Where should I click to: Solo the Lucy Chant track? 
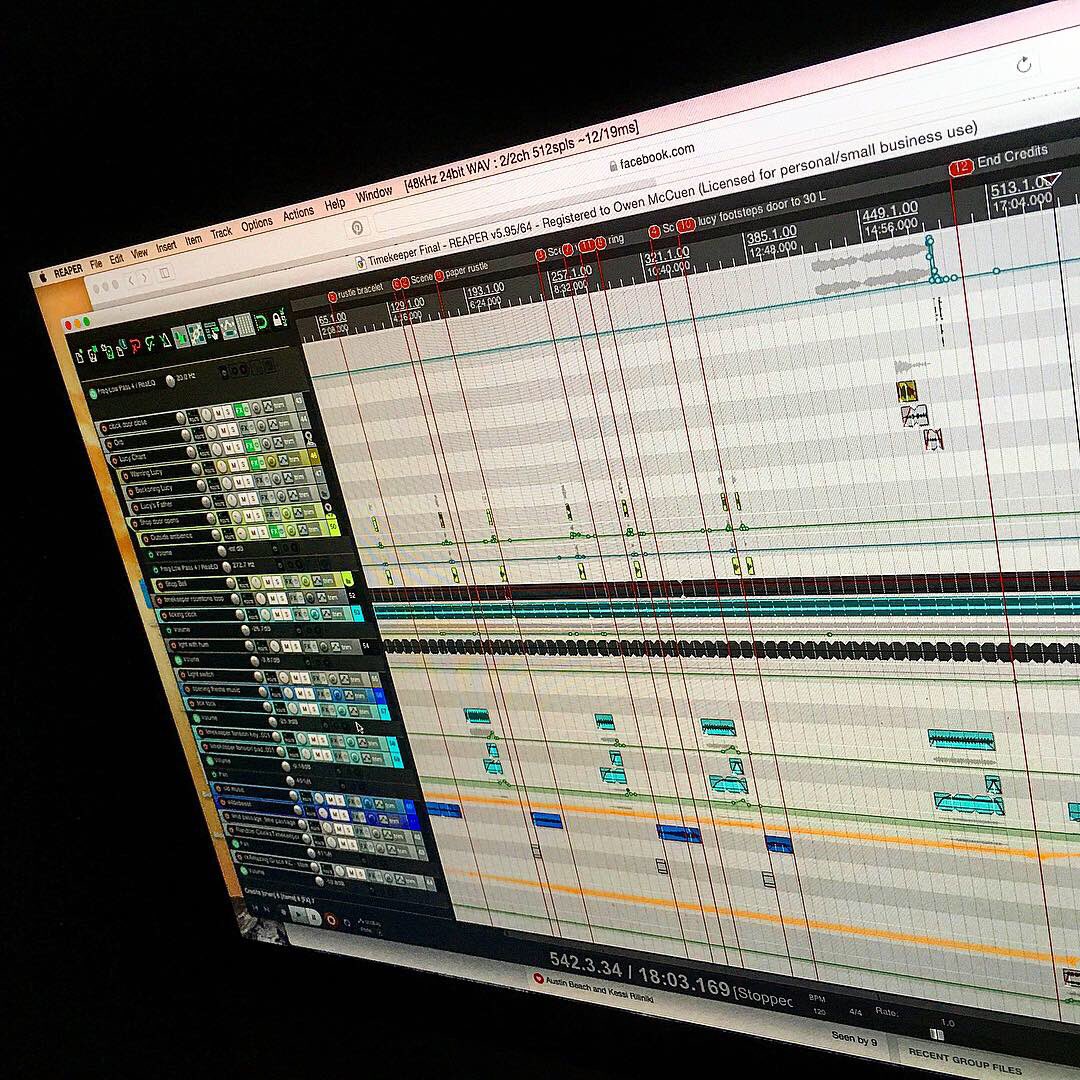tap(238, 446)
